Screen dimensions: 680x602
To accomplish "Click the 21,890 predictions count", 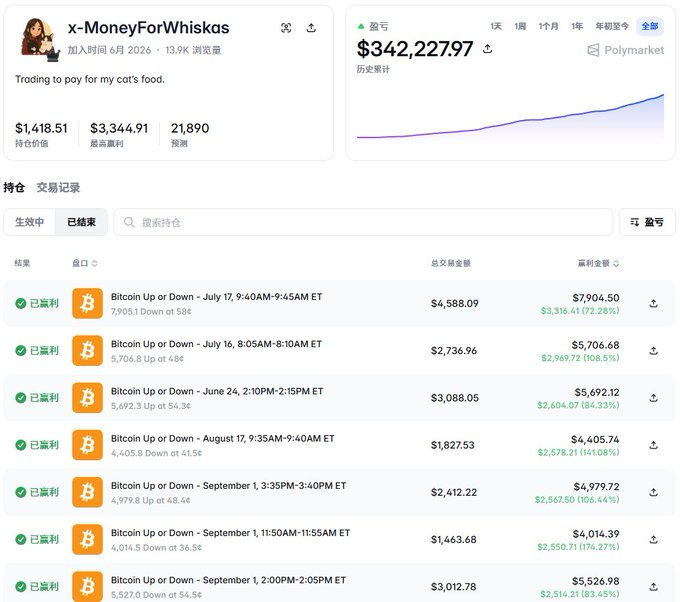I will click(190, 128).
